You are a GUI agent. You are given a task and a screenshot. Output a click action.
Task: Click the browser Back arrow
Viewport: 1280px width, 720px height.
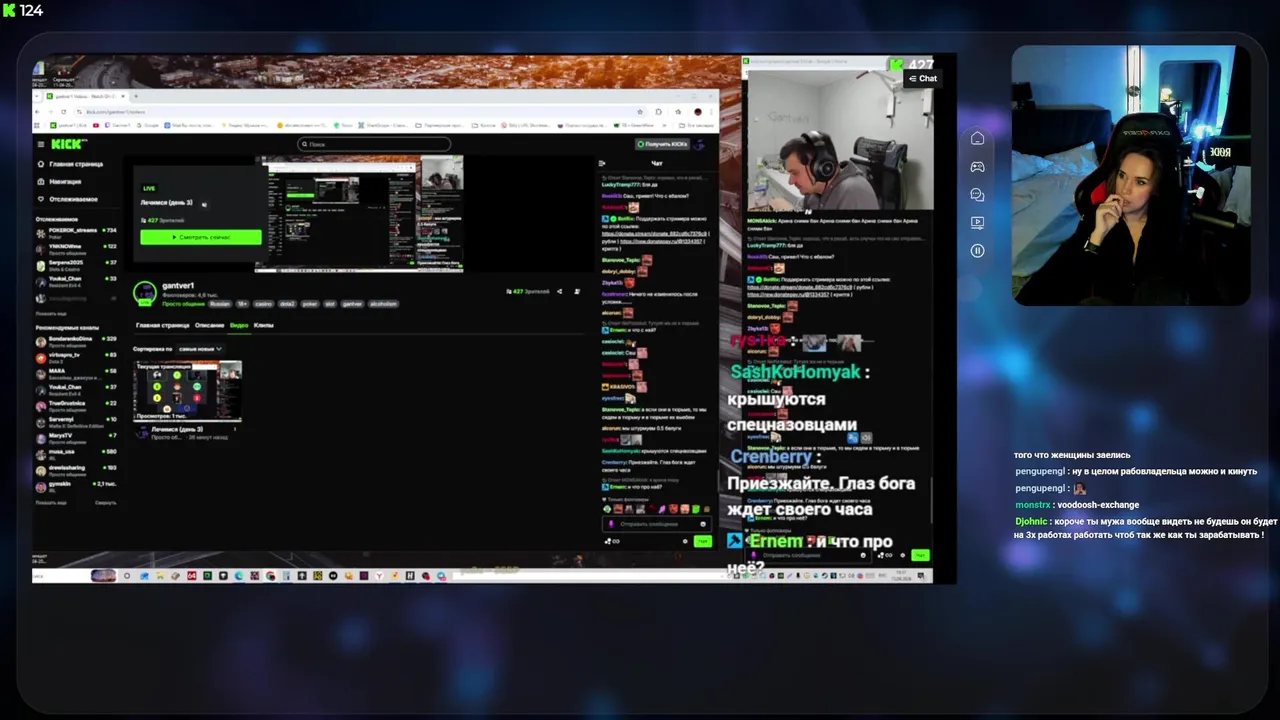38,111
